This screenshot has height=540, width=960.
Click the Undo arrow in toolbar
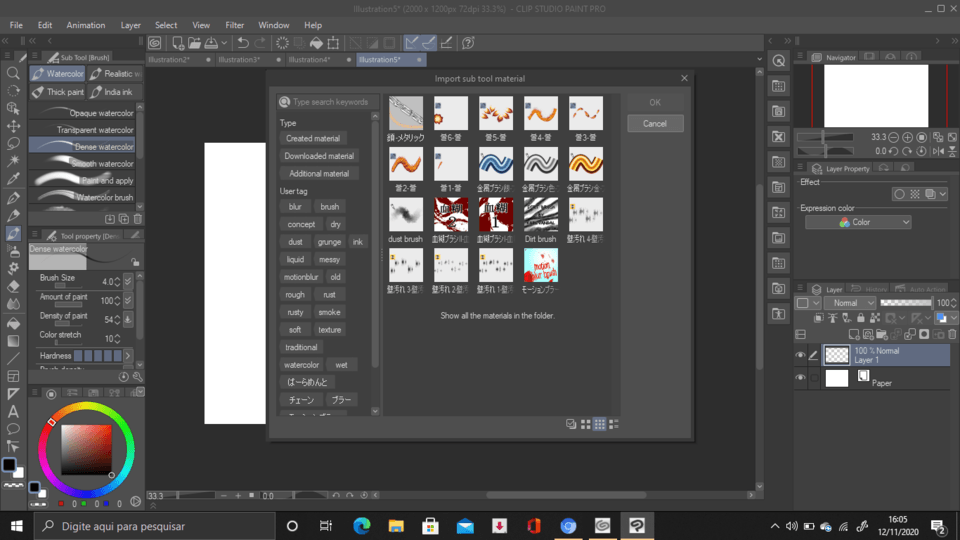[x=243, y=43]
